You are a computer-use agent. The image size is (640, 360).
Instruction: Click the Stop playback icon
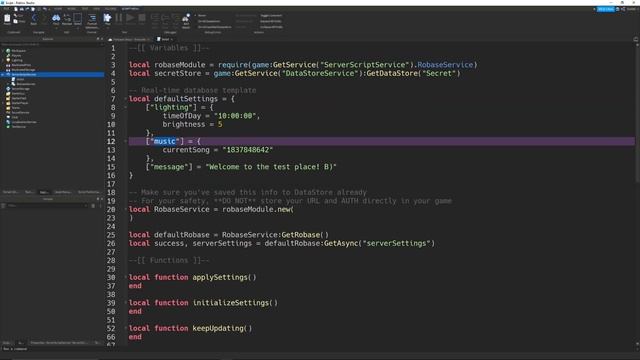(x=142, y=18)
